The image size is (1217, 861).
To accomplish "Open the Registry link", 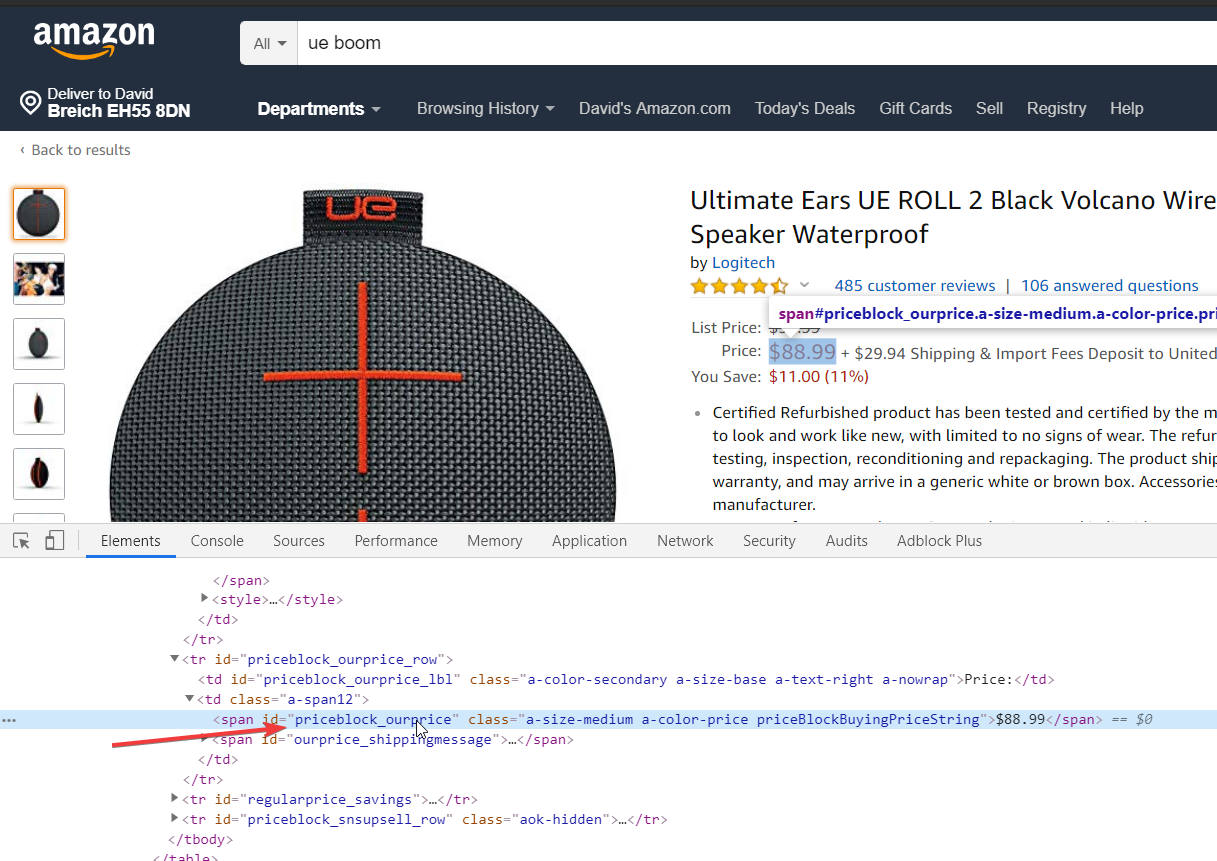I will tap(1056, 109).
